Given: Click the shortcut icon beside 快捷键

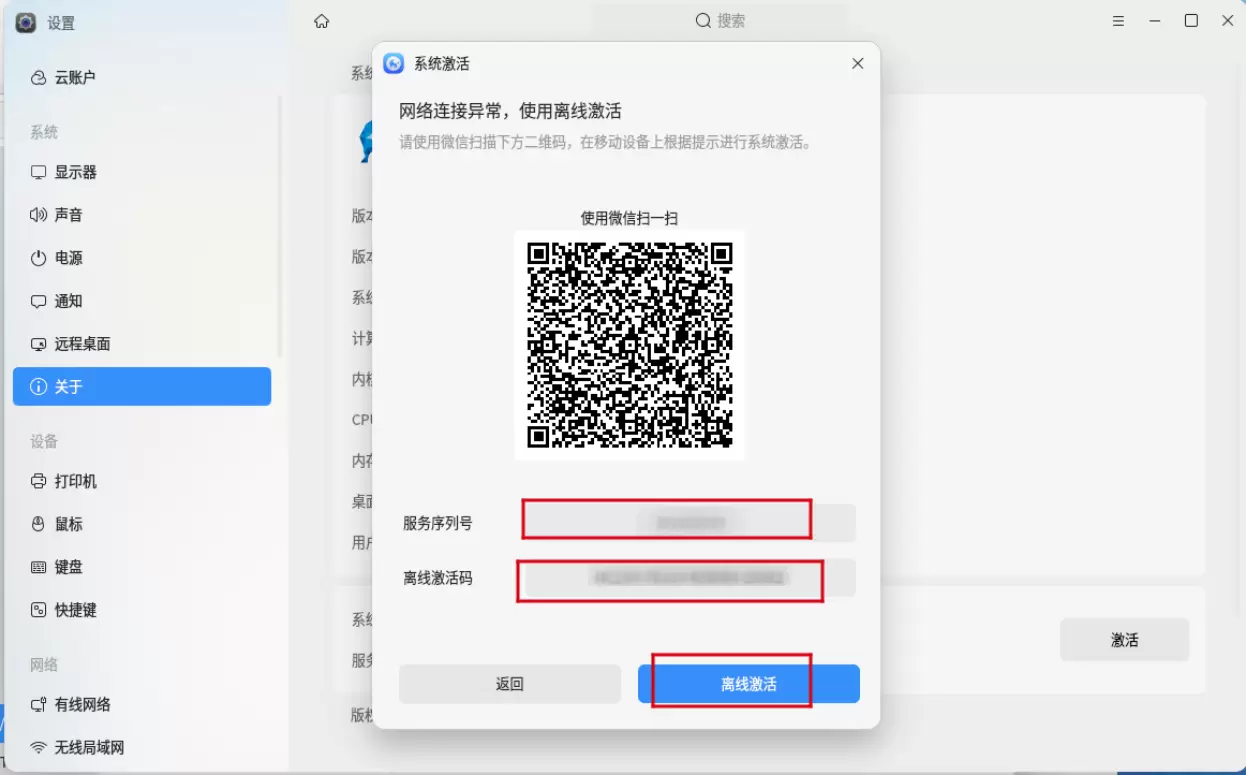Looking at the screenshot, I should 38,610.
